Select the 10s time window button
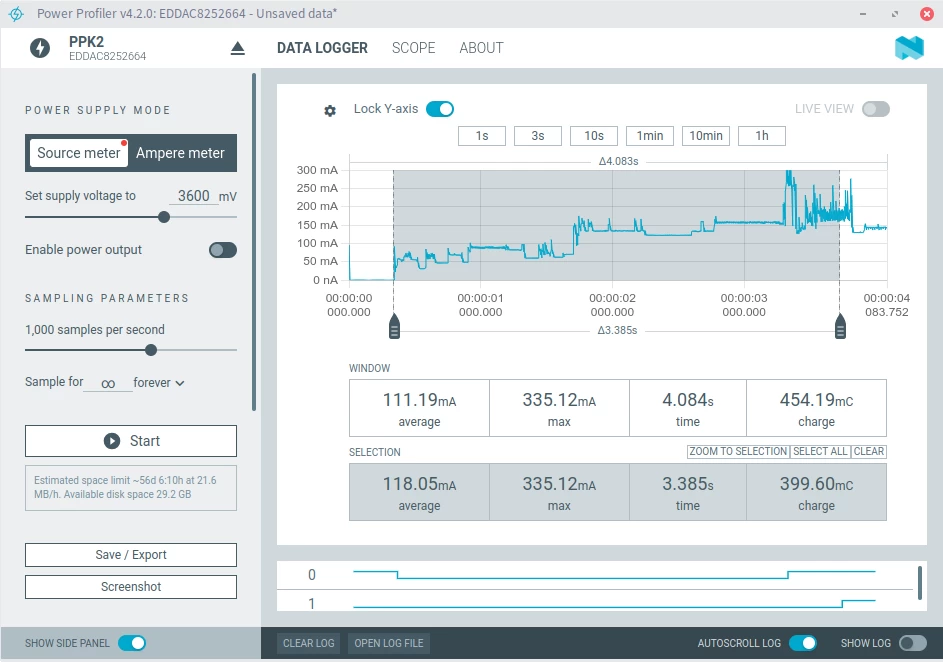 coord(594,136)
